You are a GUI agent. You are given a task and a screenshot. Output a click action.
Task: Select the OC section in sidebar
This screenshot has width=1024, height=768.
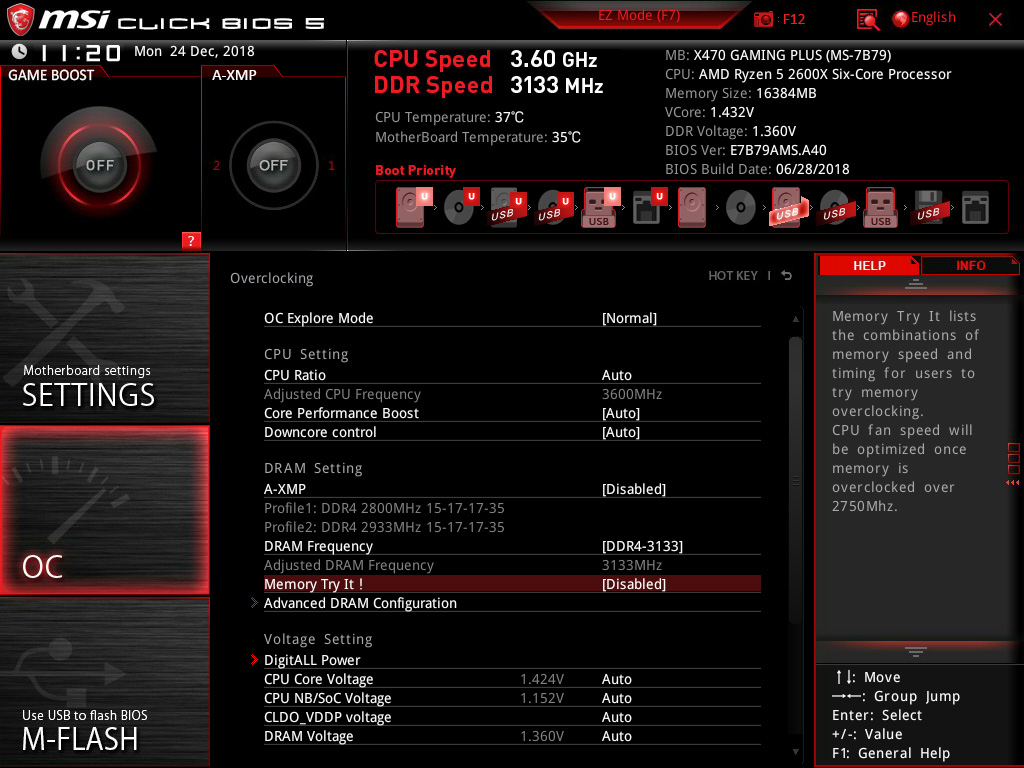tap(104, 510)
